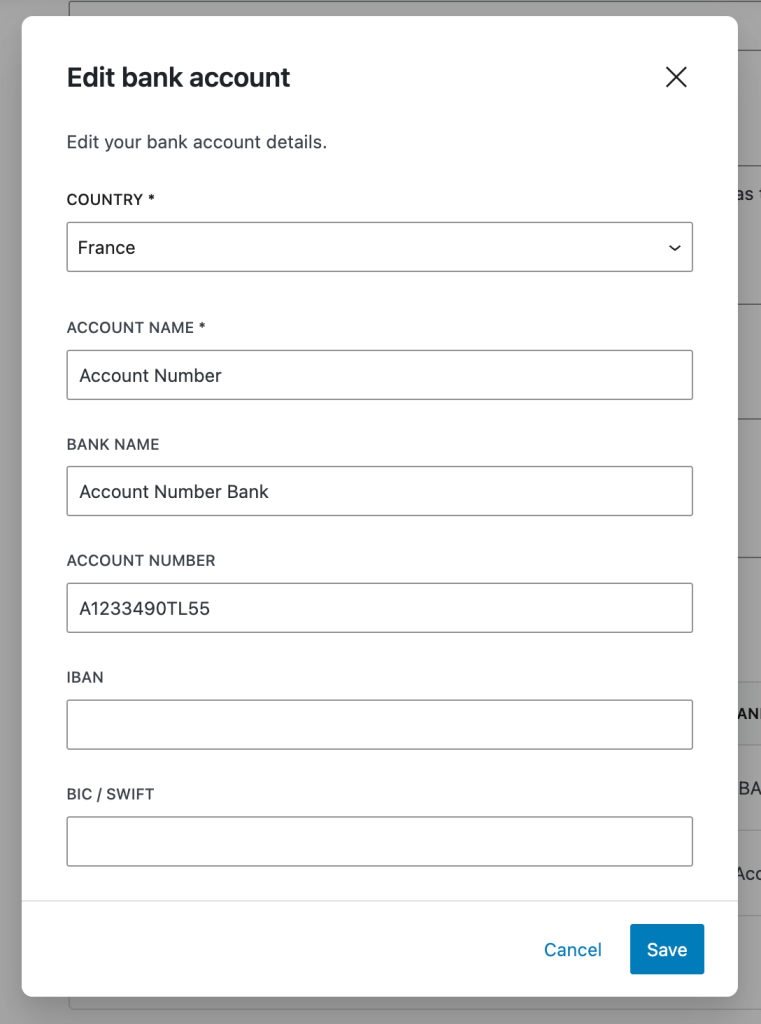Screen dimensions: 761x1024
Task: Close the Edit bank account dialog
Action: [x=676, y=77]
